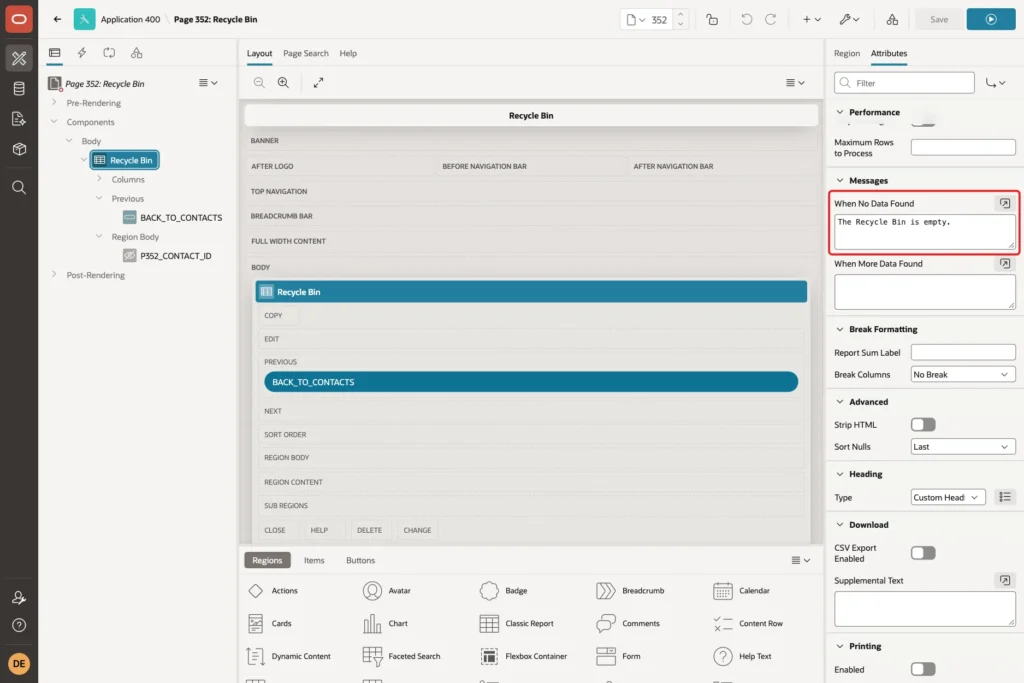Select the Layout tab

pyautogui.click(x=259, y=53)
